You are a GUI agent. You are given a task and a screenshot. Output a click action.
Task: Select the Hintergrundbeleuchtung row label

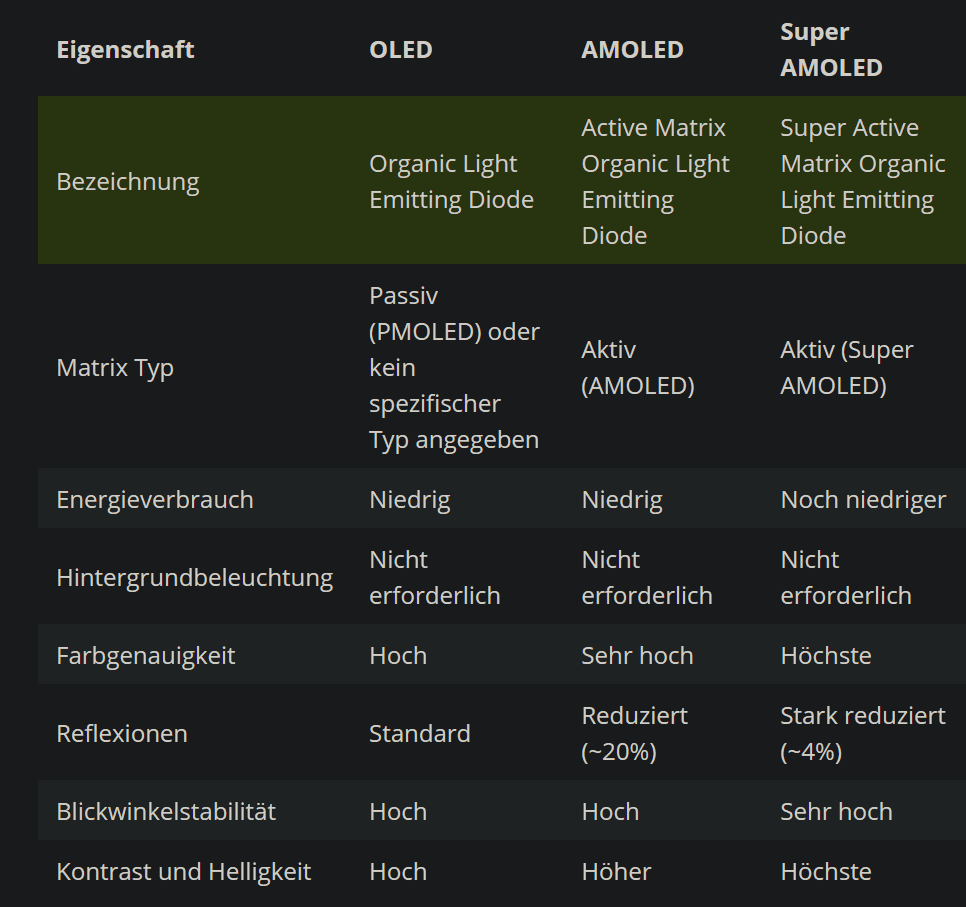[x=194, y=577]
